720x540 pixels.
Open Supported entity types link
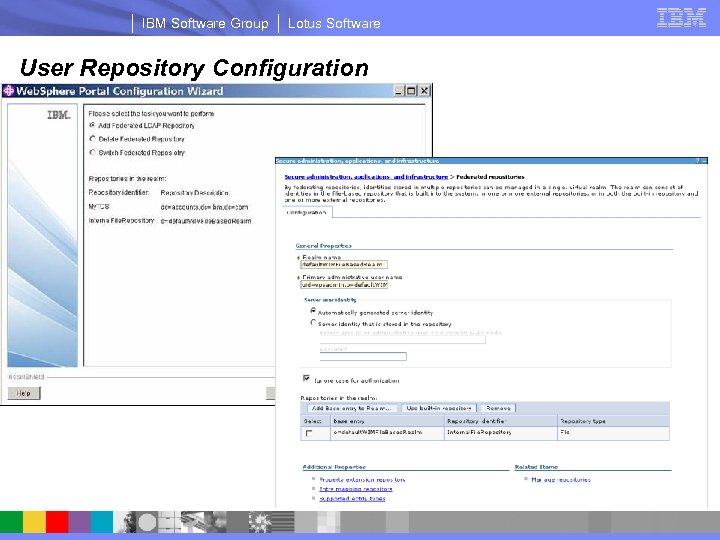click(x=352, y=498)
